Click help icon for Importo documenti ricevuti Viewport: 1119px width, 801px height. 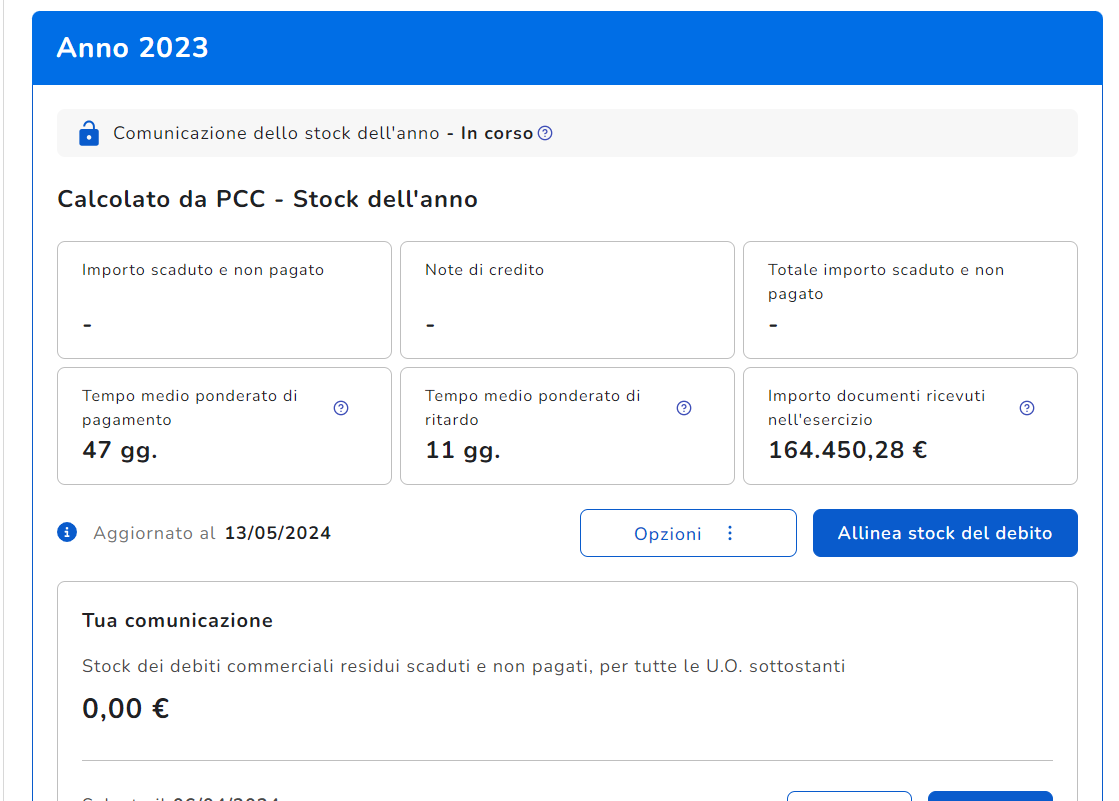click(1027, 408)
